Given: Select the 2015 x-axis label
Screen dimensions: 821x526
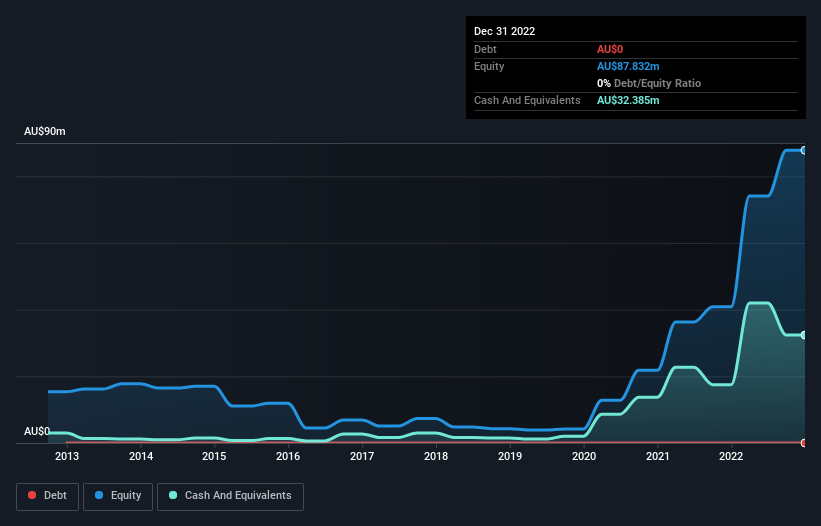Looking at the screenshot, I should [x=214, y=456].
